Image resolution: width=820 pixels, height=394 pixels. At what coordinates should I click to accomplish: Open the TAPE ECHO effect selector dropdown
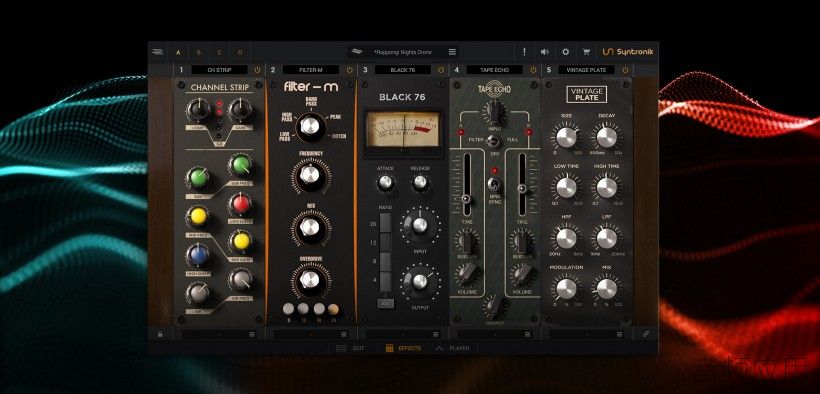point(494,70)
